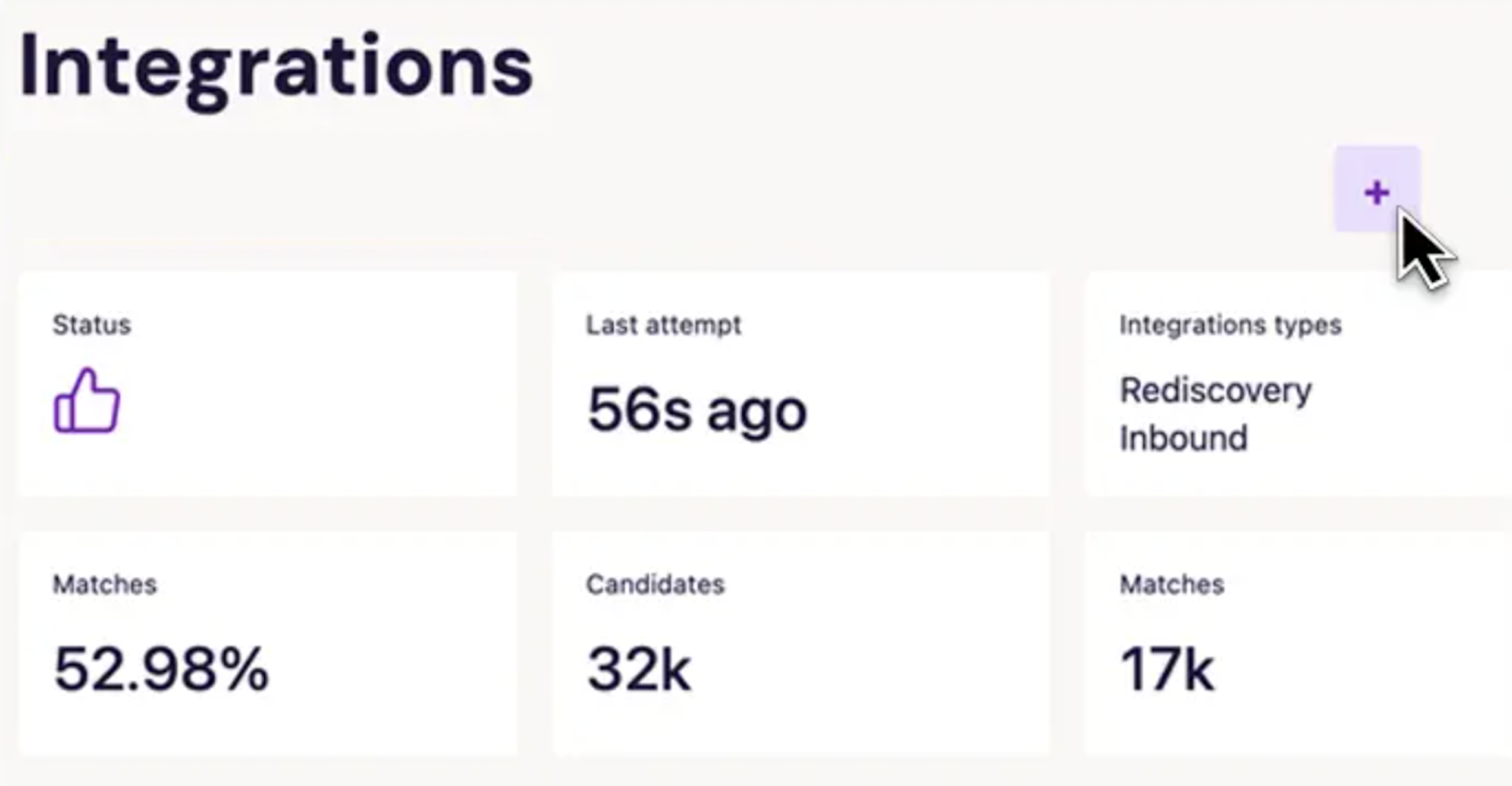Click the Integrations types label
This screenshot has width=1512, height=786.
tap(1230, 325)
